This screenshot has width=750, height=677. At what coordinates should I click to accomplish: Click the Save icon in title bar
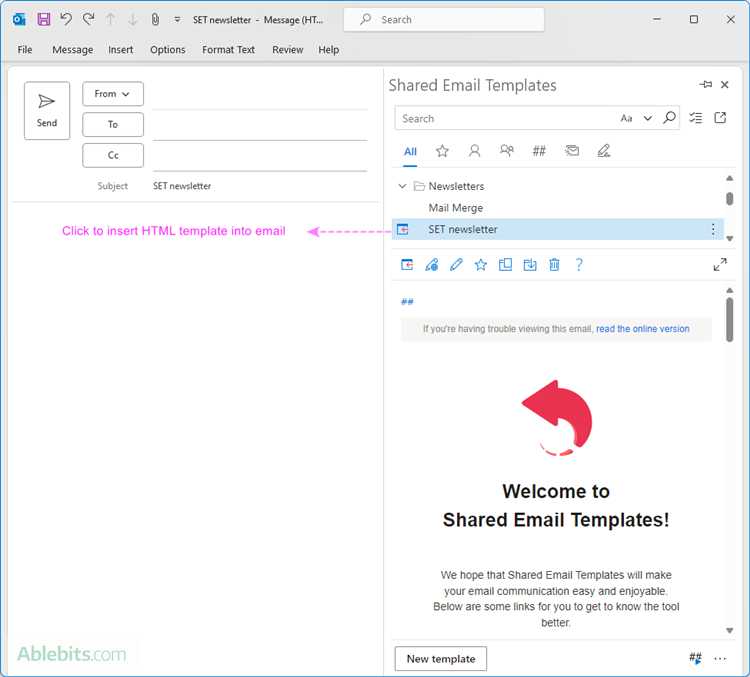(x=44, y=20)
